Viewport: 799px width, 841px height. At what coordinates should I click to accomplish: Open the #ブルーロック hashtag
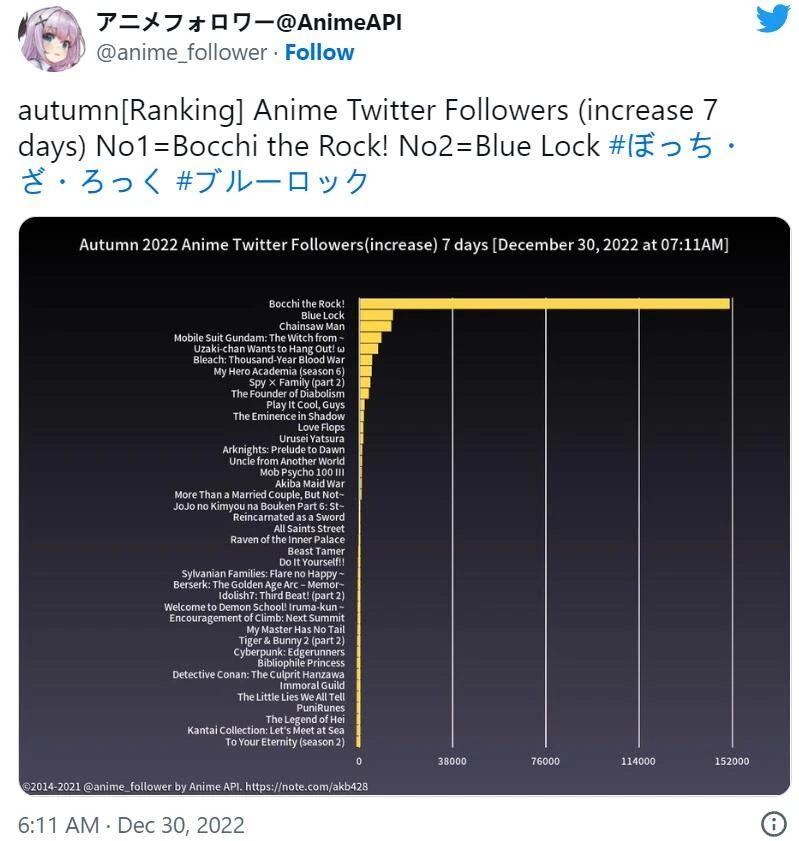(272, 181)
